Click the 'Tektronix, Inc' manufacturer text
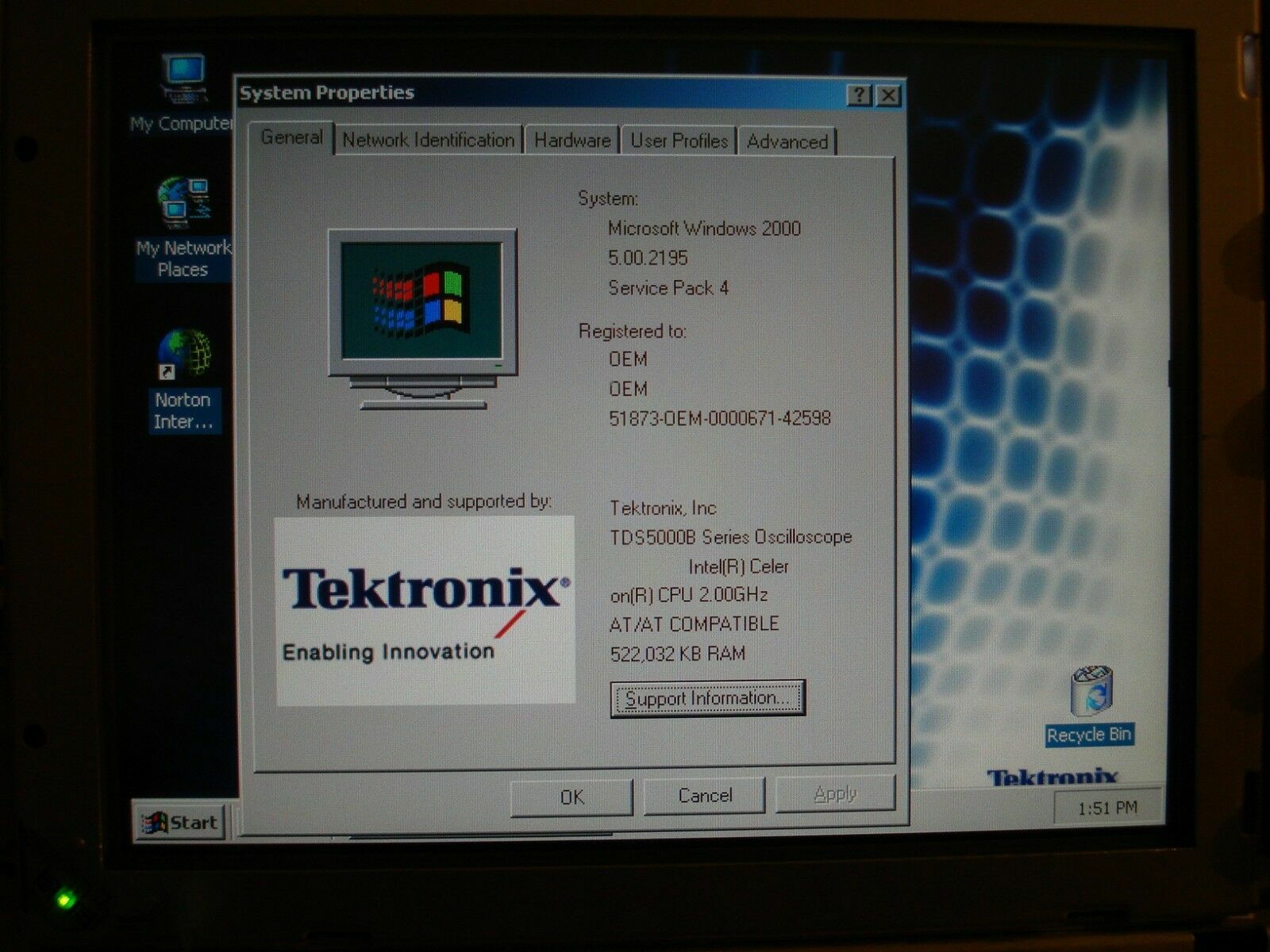The image size is (1270, 952). tap(663, 508)
